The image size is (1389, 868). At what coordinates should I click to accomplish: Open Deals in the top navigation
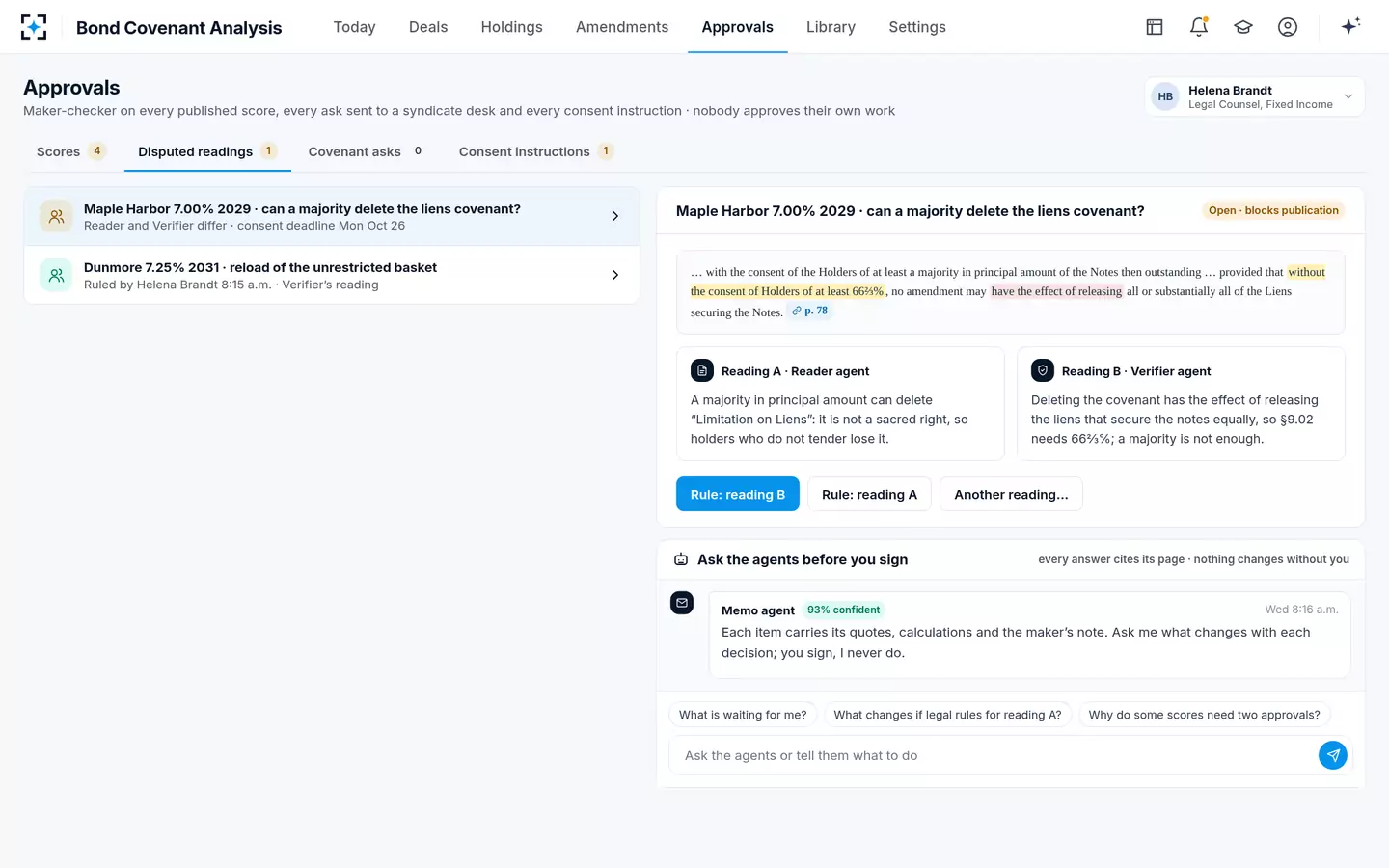tap(428, 27)
